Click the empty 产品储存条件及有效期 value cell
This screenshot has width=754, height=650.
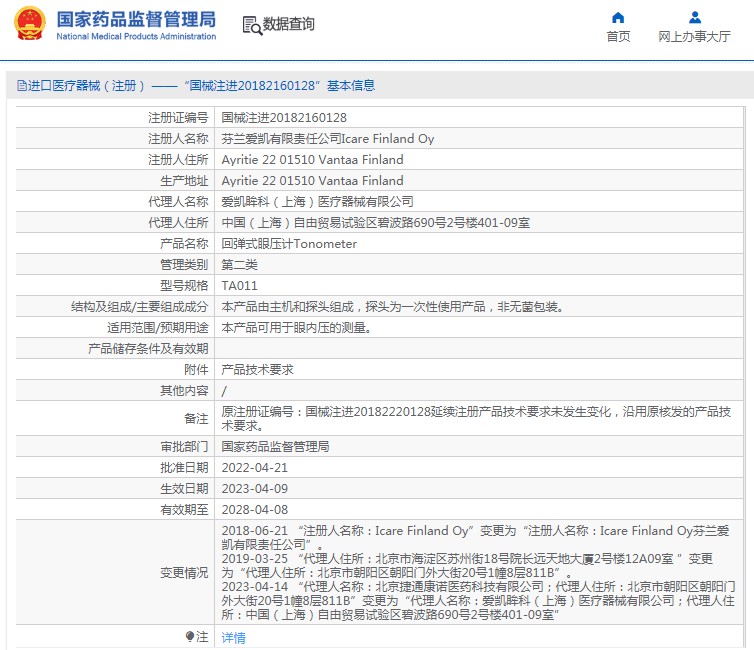tap(479, 349)
